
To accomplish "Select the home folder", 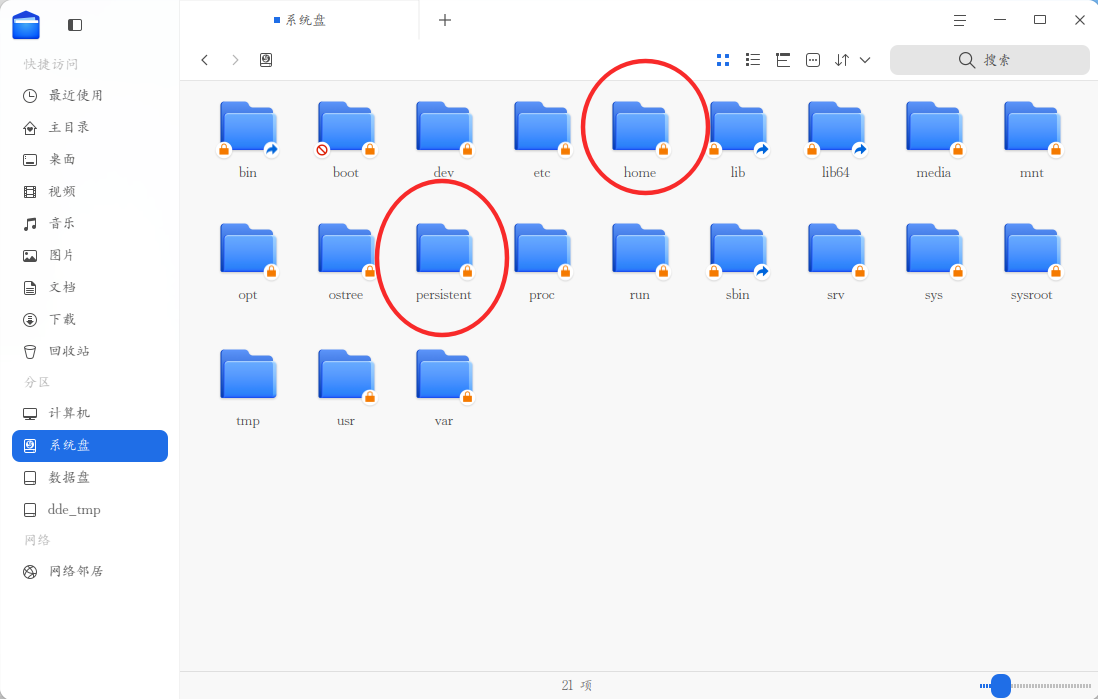I will (x=640, y=140).
